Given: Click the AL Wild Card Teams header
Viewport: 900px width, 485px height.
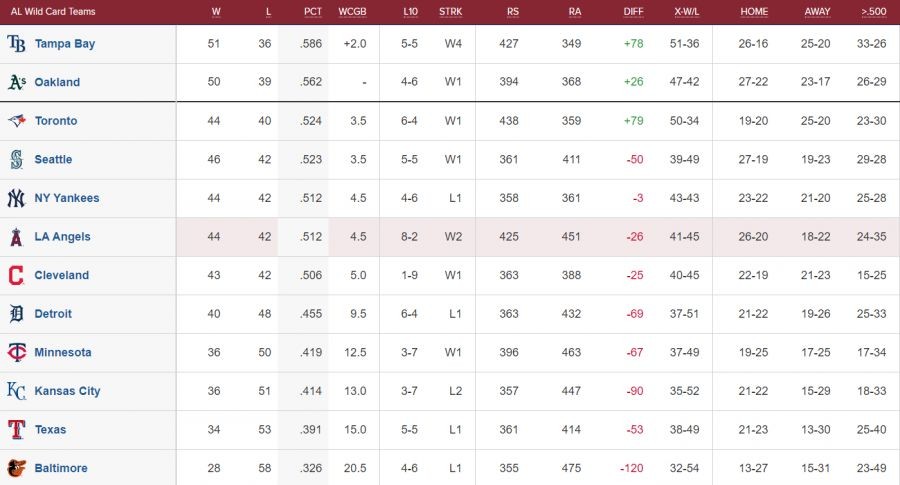Looking at the screenshot, I should tap(53, 12).
